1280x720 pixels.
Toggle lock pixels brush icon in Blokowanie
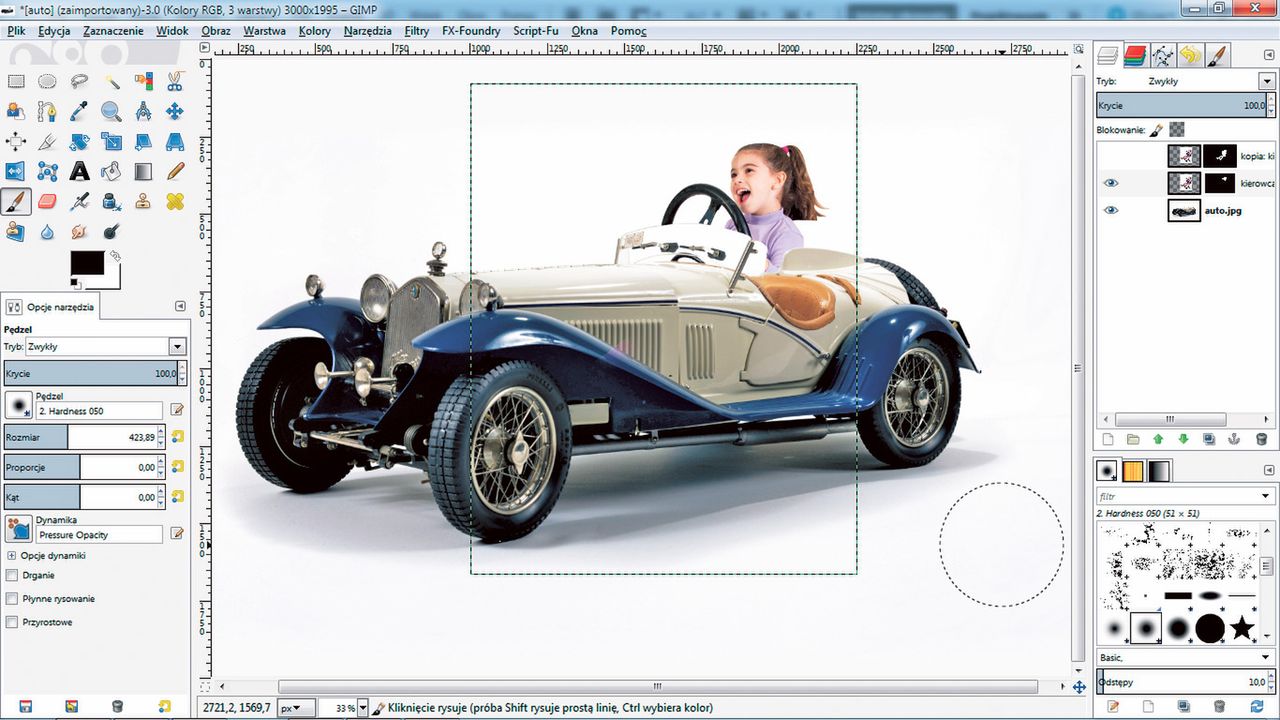1156,129
